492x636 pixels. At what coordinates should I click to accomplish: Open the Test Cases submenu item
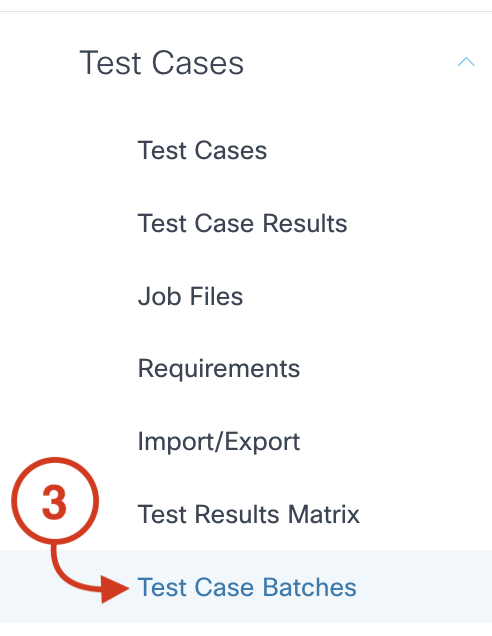coord(202,150)
